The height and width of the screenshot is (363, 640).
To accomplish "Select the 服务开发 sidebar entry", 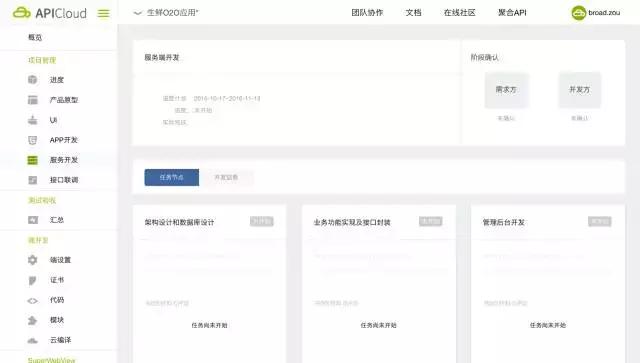I will [64, 160].
